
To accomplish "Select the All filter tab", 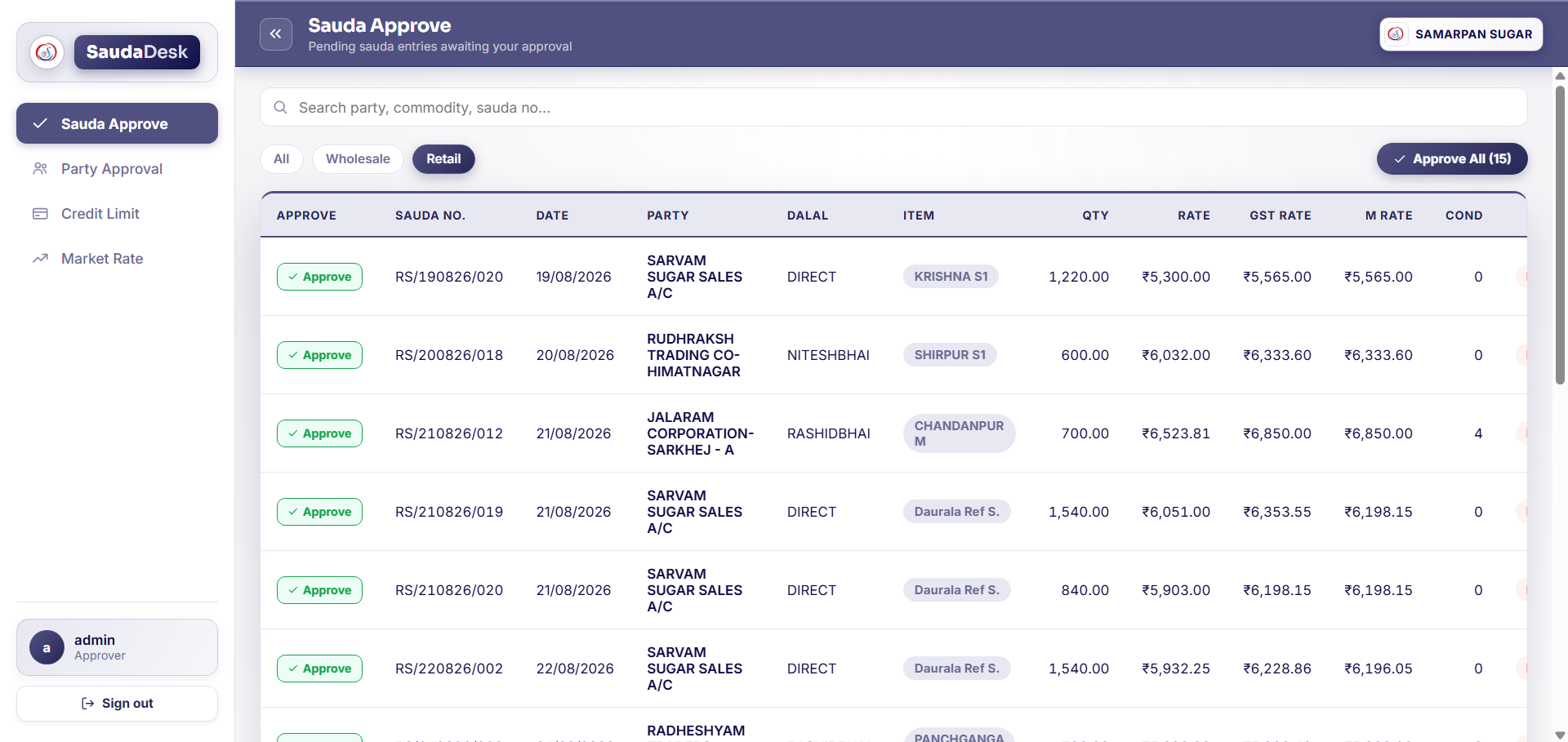I will click(x=282, y=159).
